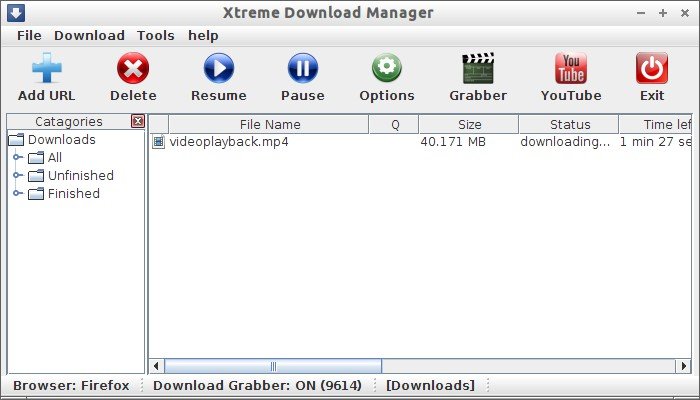Image resolution: width=700 pixels, height=400 pixels.
Task: Minimize the Xtreme Download Manager window
Action: [x=641, y=13]
